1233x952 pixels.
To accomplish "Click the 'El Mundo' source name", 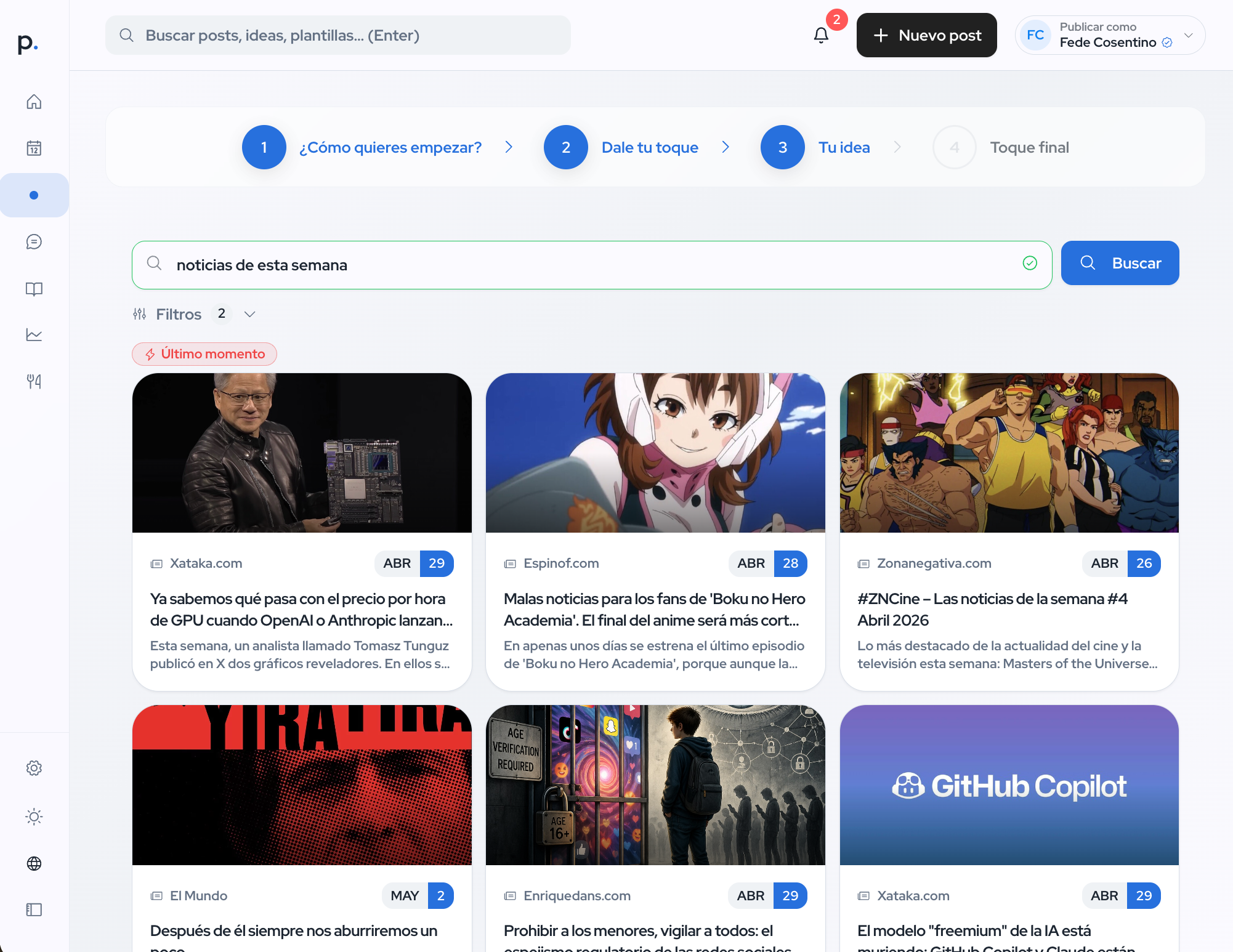I will coord(198,896).
